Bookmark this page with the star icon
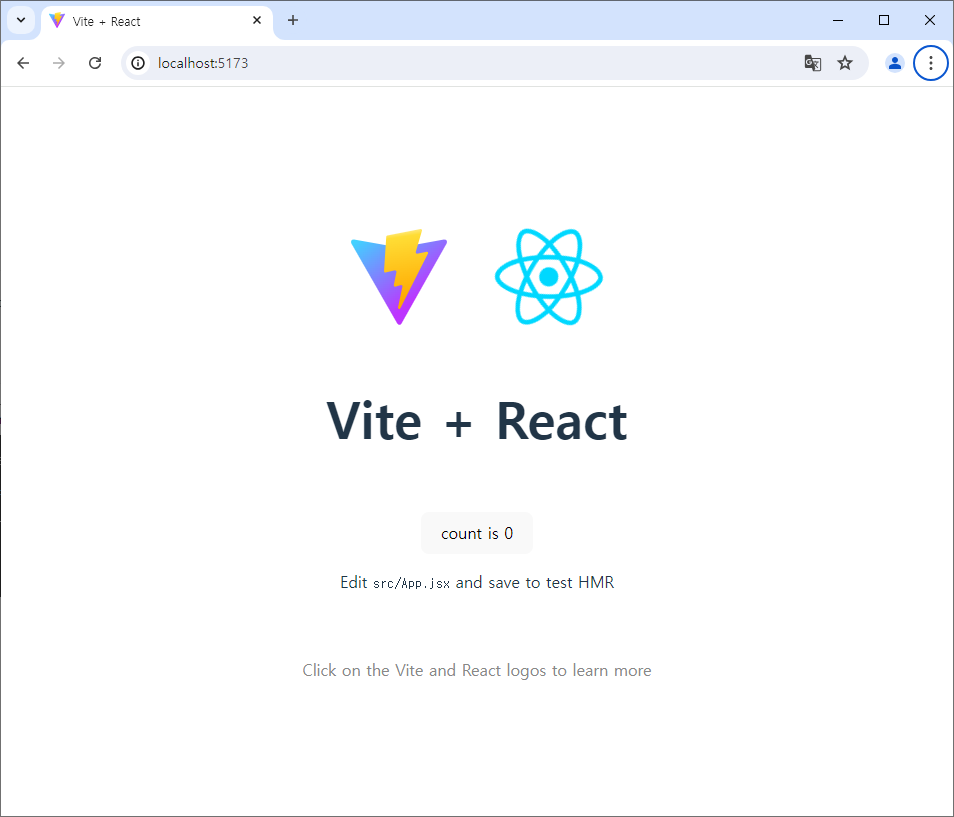 coord(845,63)
